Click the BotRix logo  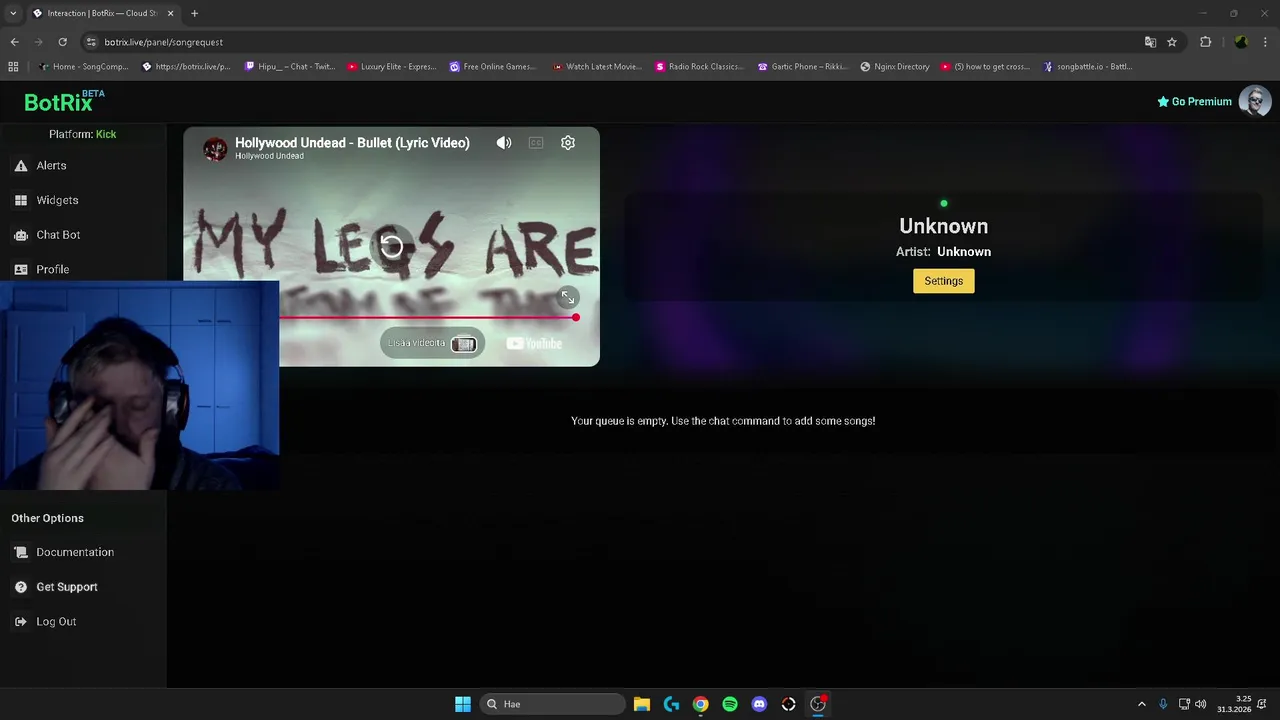tap(64, 101)
